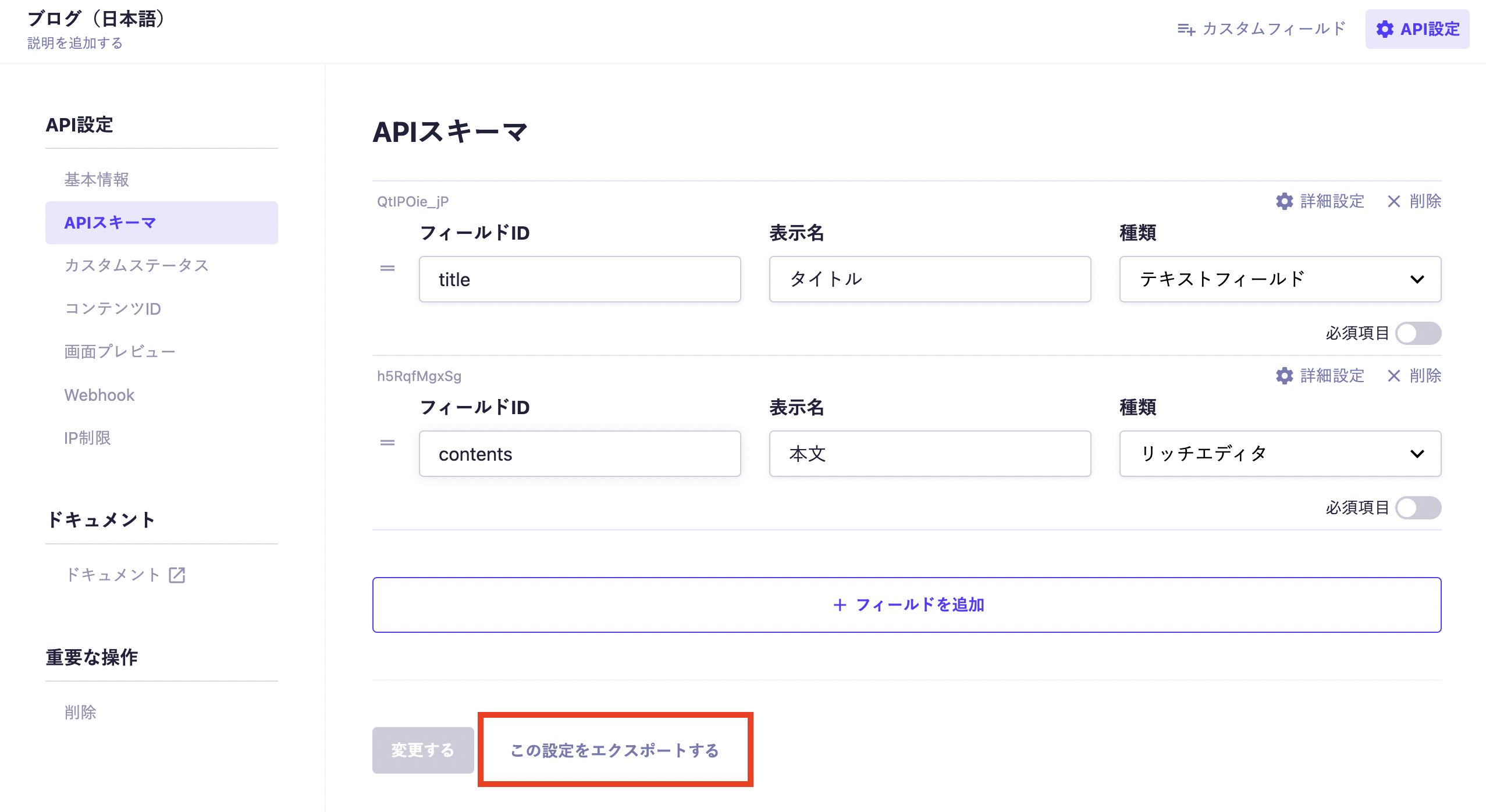Click the external link icon next to ドキュメント
Viewport: 1486px width, 812px height.
coord(177,575)
